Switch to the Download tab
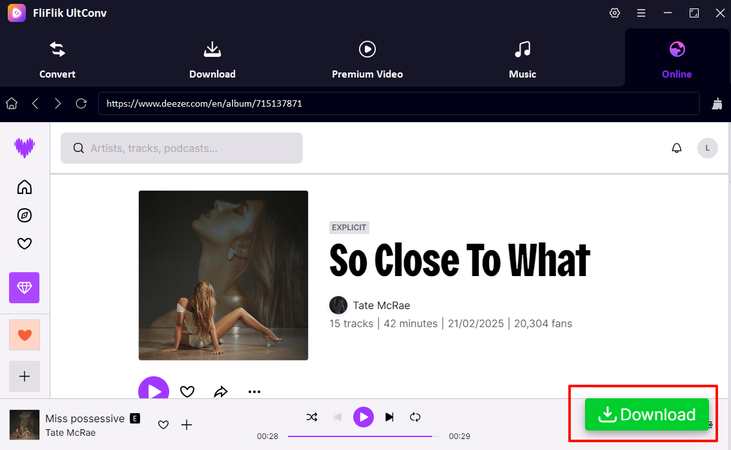 click(x=212, y=60)
